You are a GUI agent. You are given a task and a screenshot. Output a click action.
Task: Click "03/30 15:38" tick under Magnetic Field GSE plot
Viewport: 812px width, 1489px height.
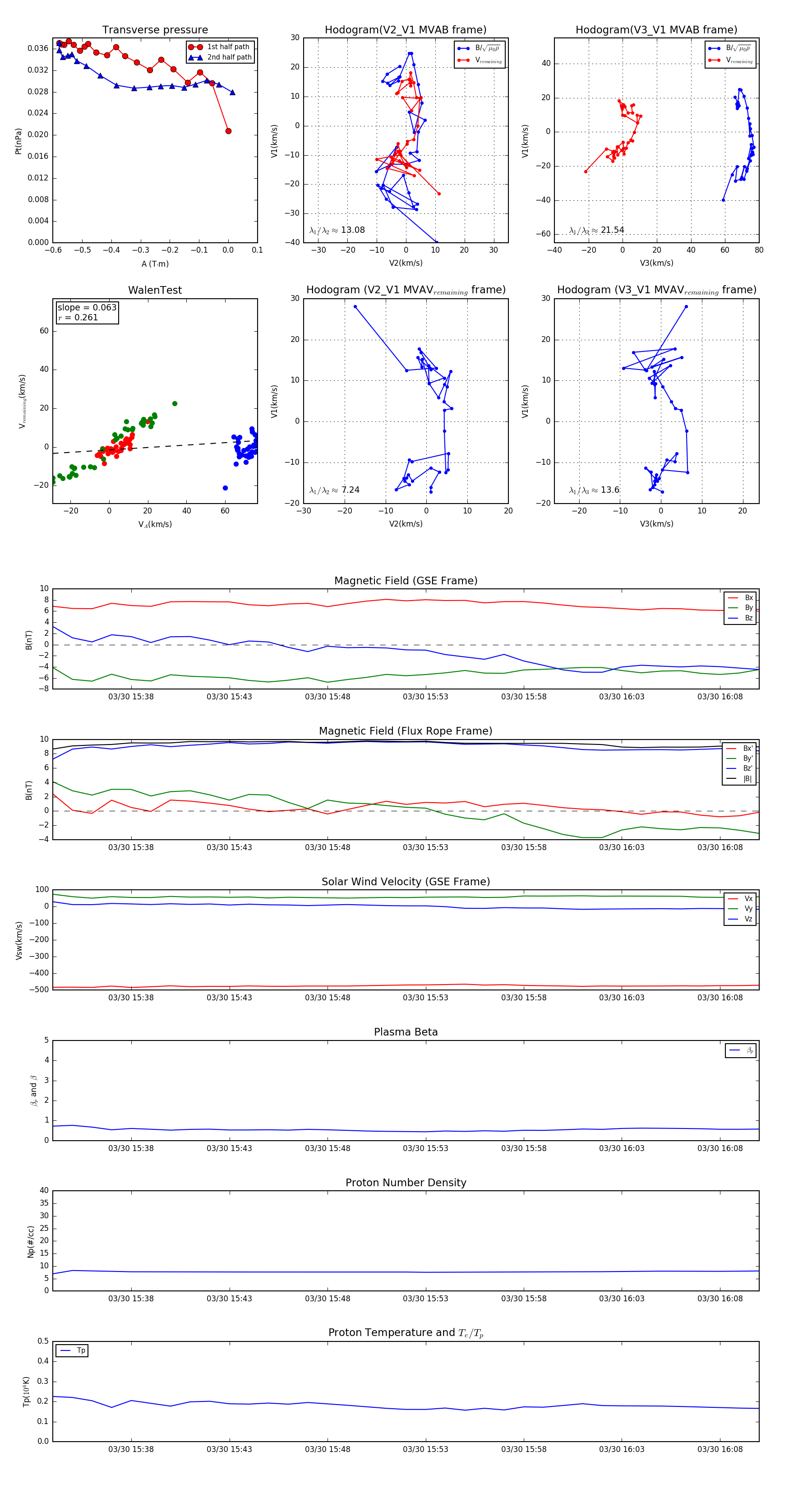coord(131,697)
